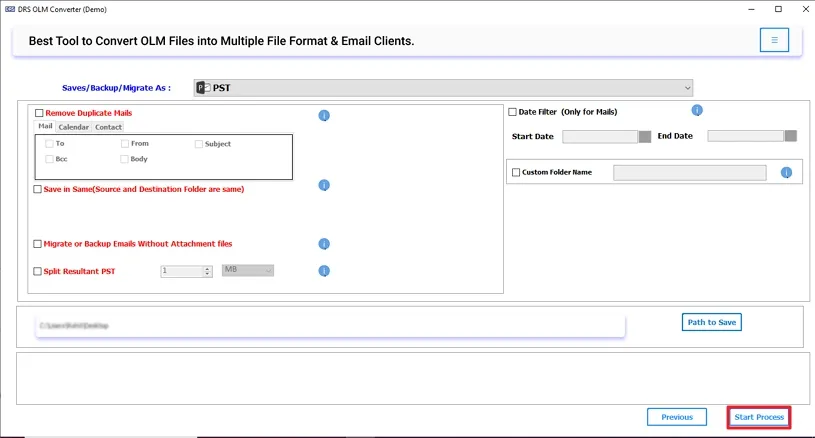Click info icon for Split Resultant PST
The height and width of the screenshot is (438, 815).
pos(324,271)
